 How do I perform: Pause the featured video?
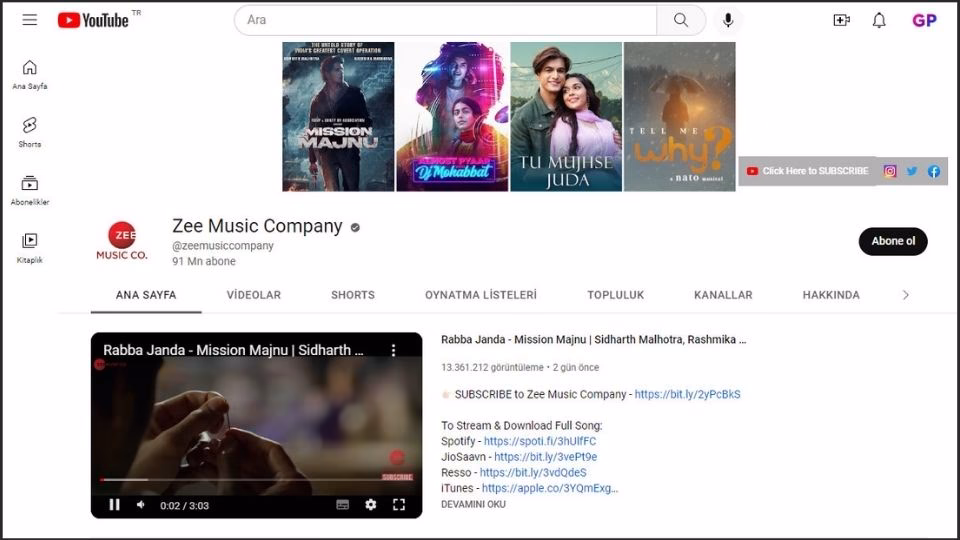click(114, 505)
